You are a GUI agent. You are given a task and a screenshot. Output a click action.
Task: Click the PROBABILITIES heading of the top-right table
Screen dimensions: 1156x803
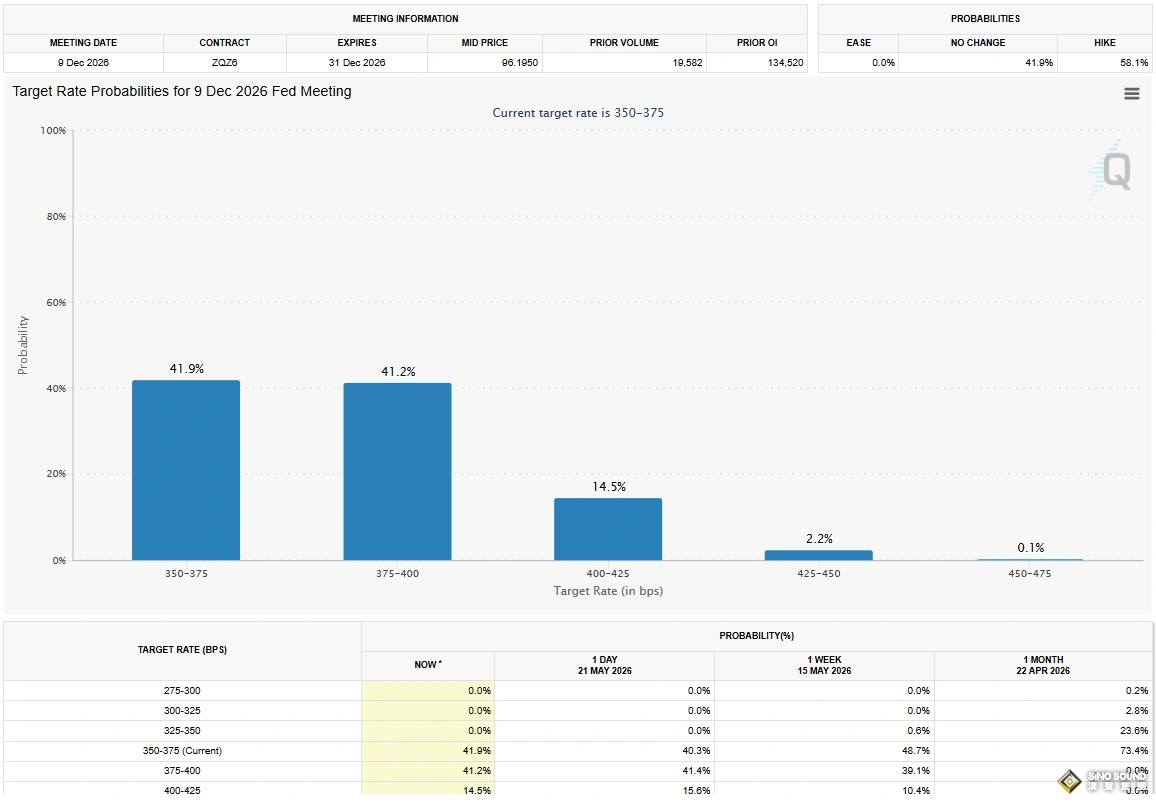pos(986,18)
